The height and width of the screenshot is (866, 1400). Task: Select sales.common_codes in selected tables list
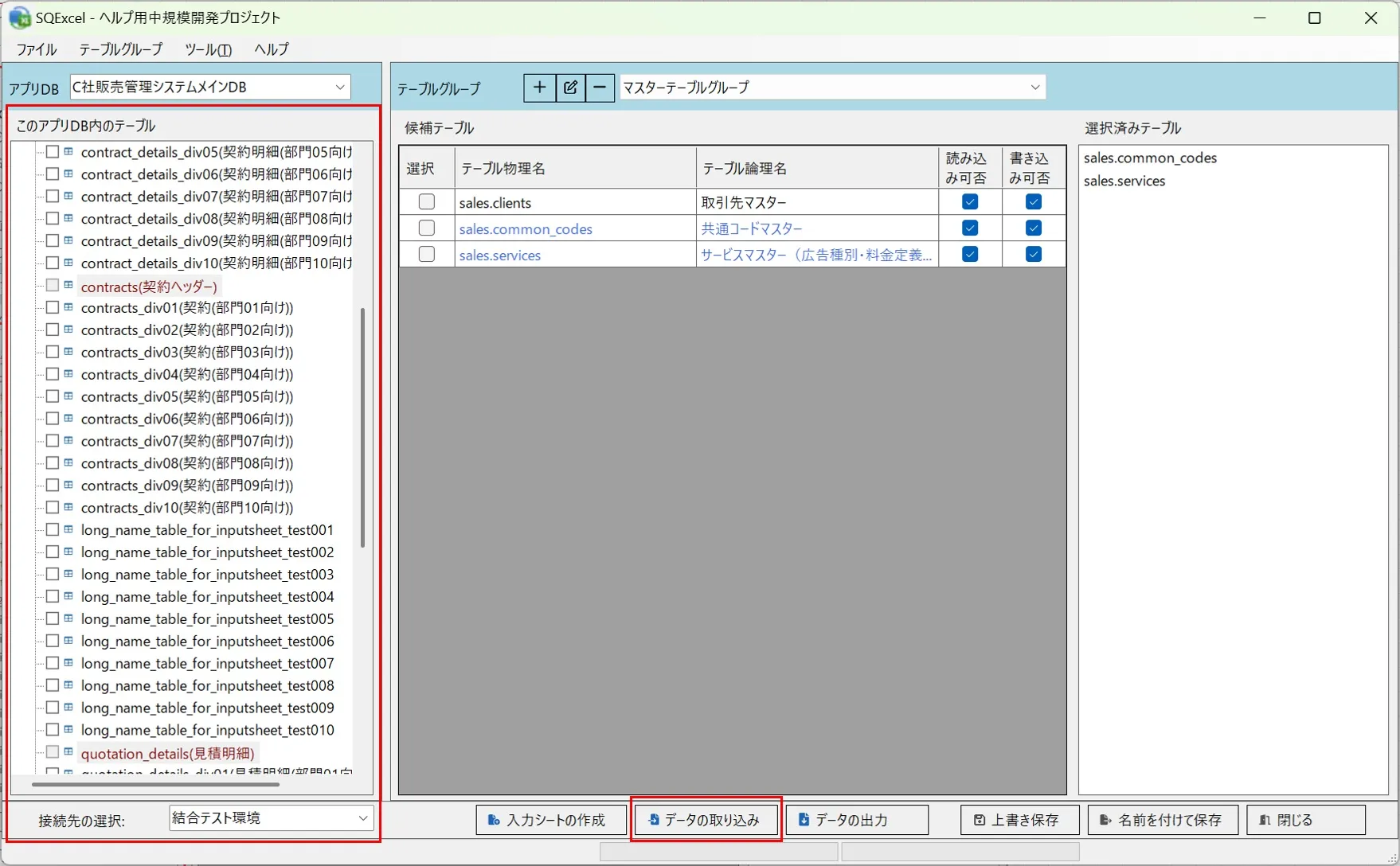click(1150, 158)
